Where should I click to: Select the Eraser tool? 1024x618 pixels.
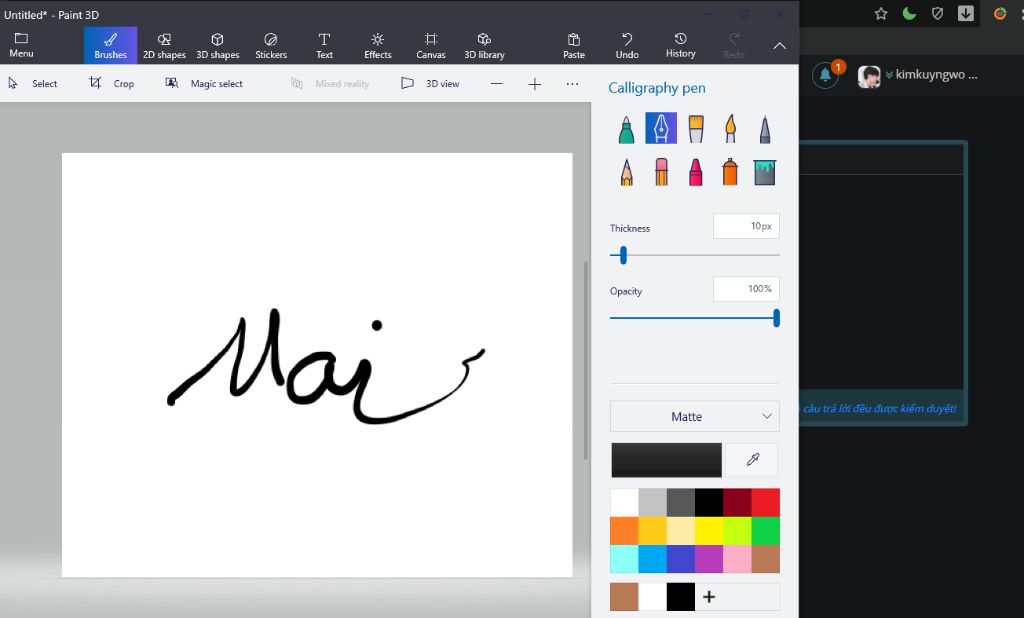[661, 172]
